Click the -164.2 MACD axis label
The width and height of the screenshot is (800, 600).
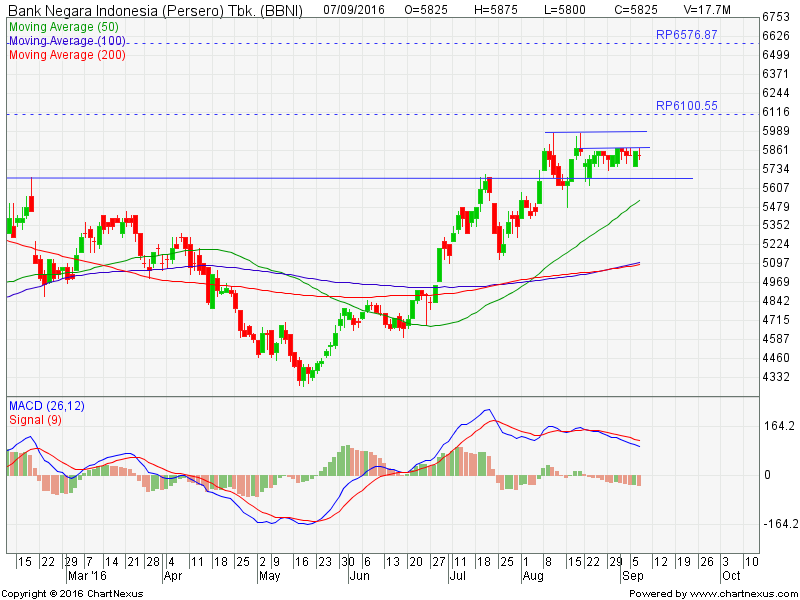(779, 524)
